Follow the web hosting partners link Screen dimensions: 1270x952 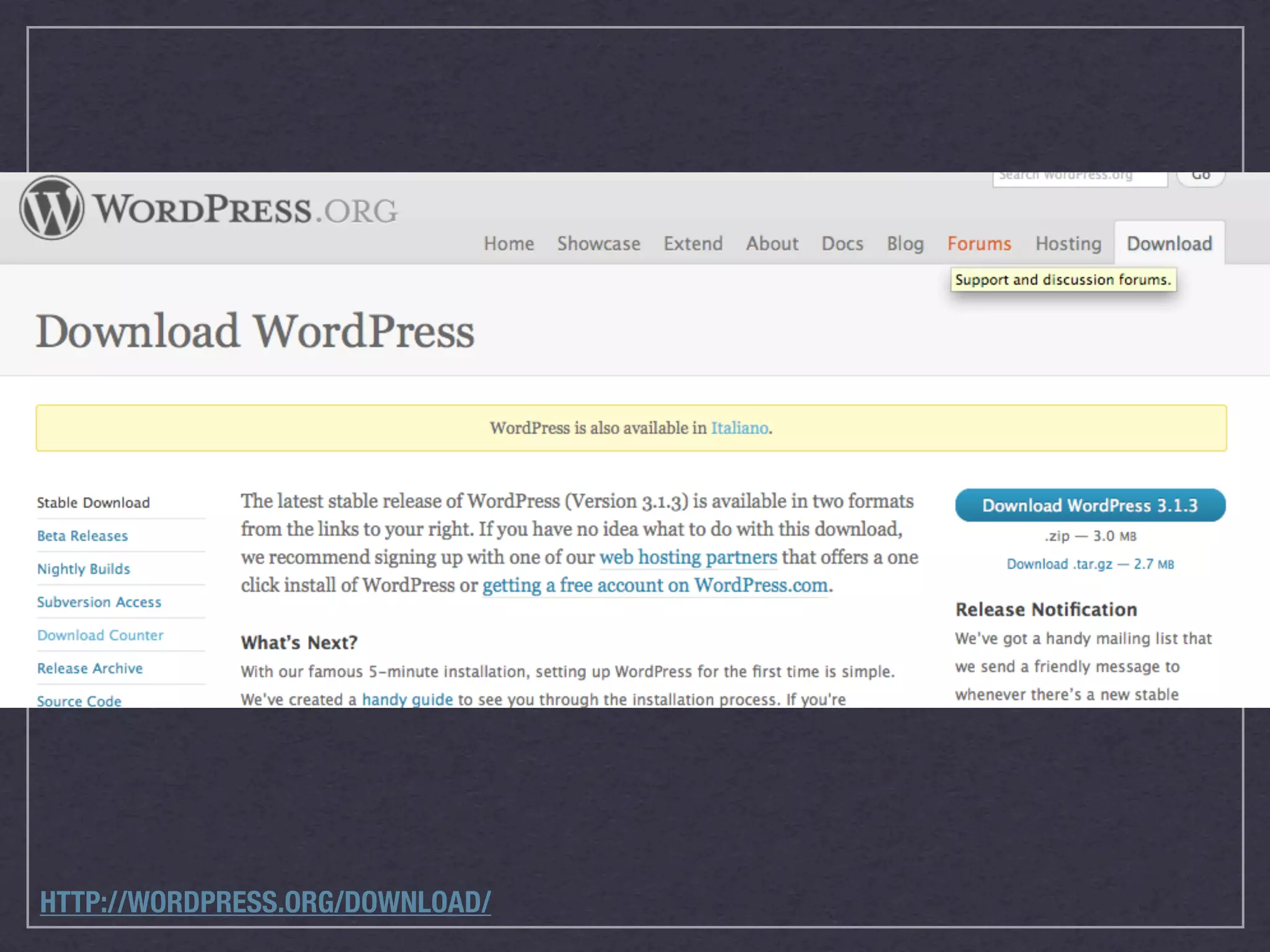pyautogui.click(x=688, y=557)
